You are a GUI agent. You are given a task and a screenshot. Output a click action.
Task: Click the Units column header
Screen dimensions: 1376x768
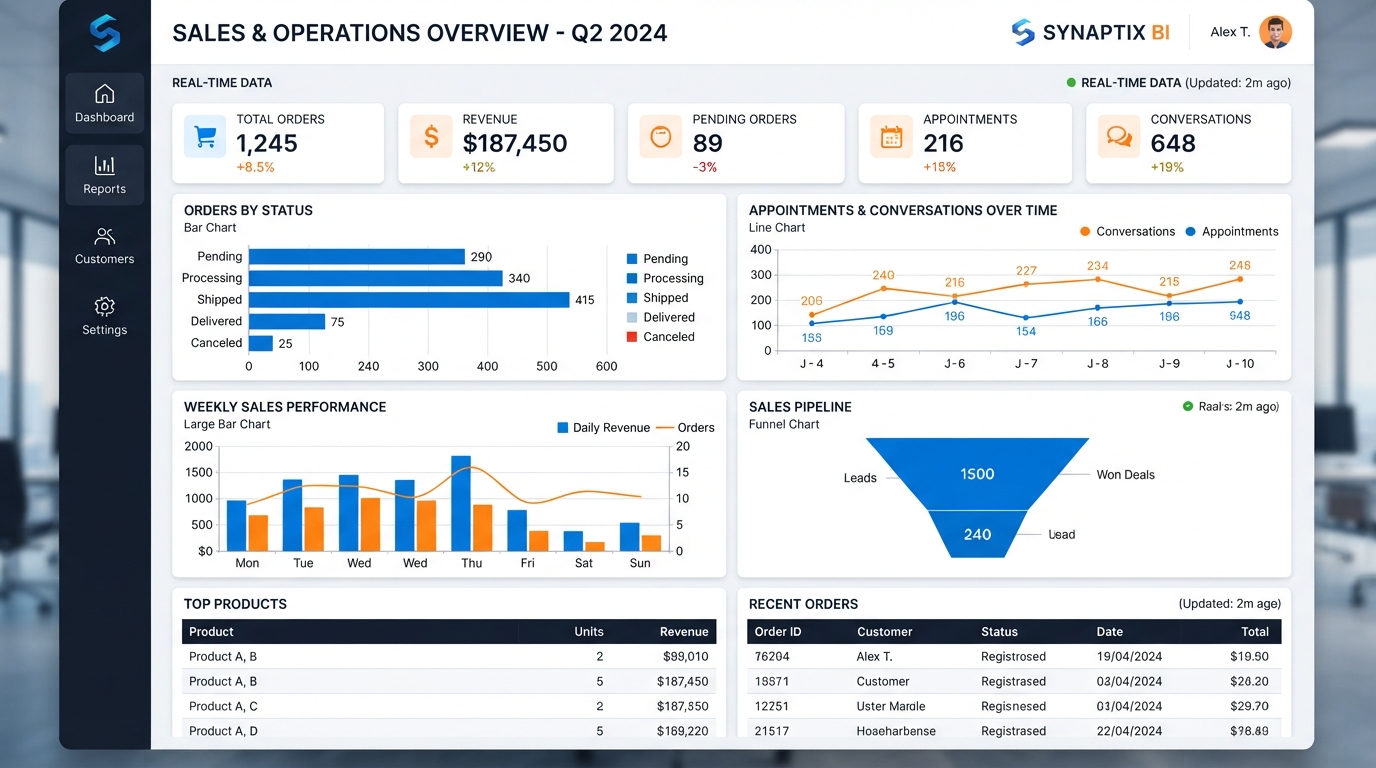pos(589,632)
